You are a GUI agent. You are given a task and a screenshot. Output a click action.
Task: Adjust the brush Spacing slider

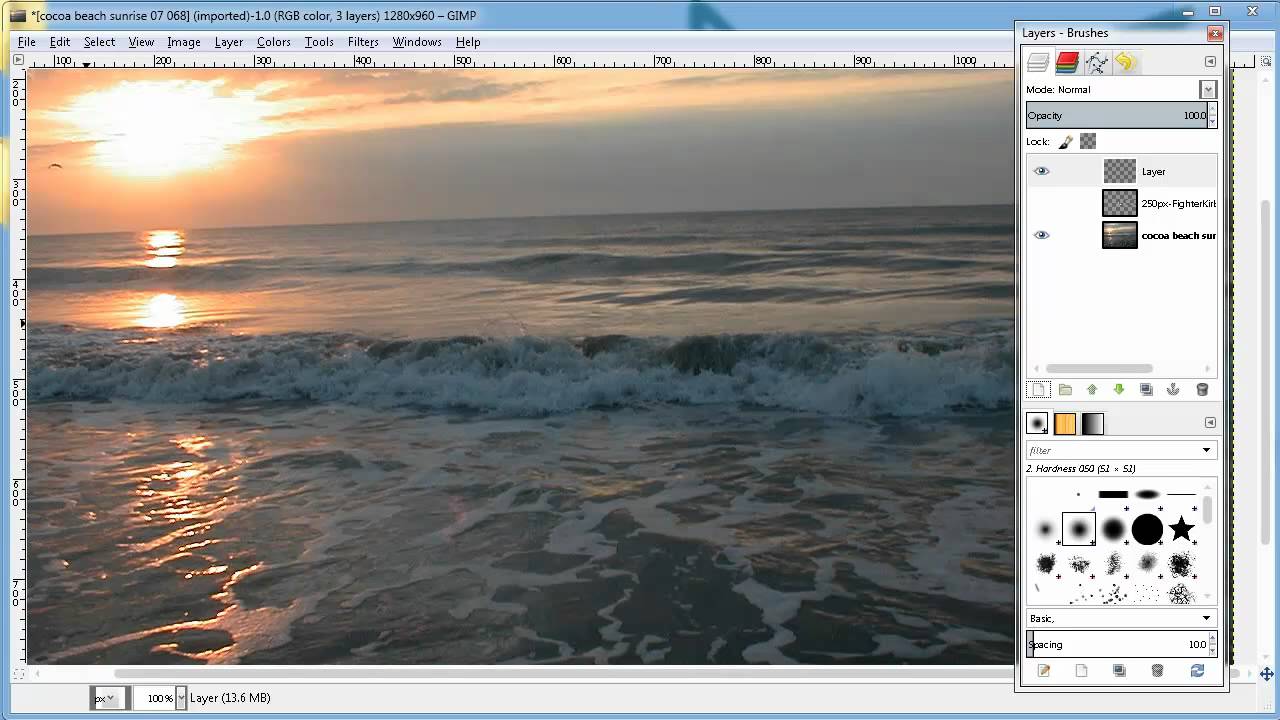point(1116,644)
